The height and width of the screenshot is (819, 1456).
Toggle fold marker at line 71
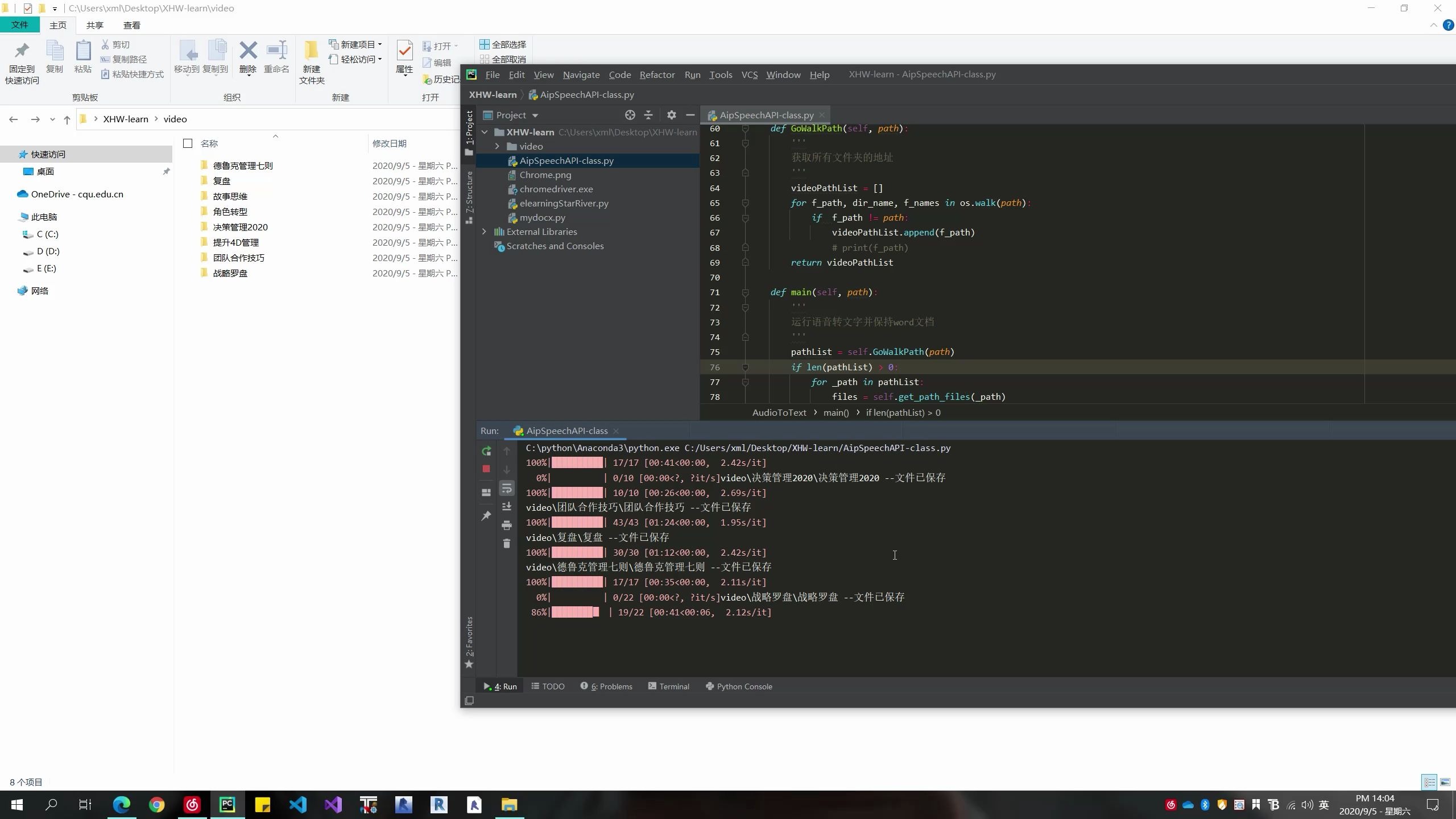click(x=745, y=292)
